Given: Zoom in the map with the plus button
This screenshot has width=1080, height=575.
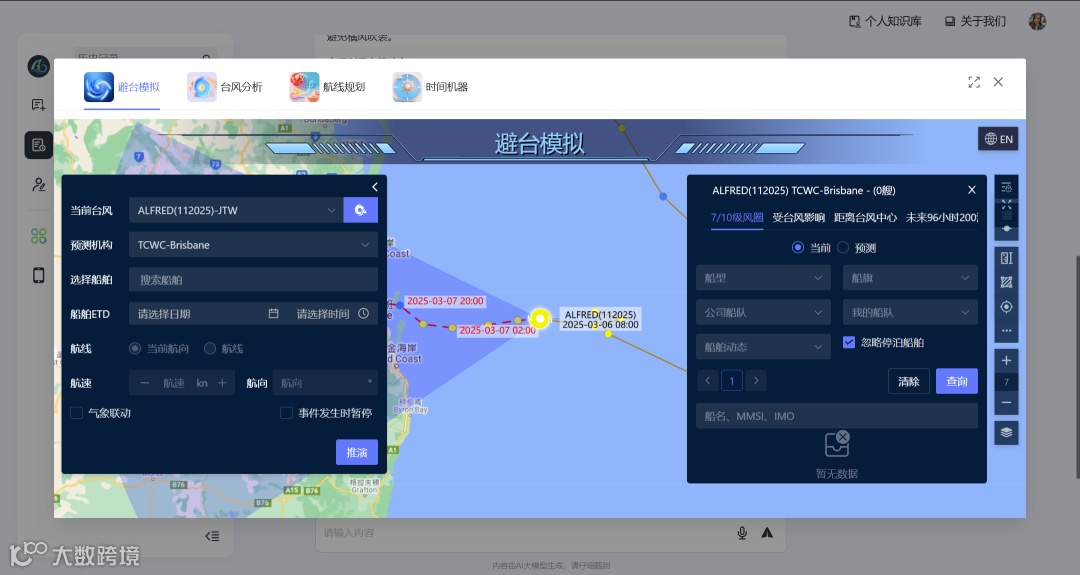Looking at the screenshot, I should [1006, 360].
